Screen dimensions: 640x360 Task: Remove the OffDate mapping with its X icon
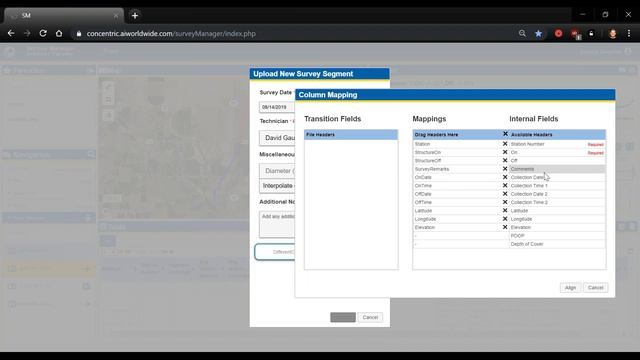505,194
